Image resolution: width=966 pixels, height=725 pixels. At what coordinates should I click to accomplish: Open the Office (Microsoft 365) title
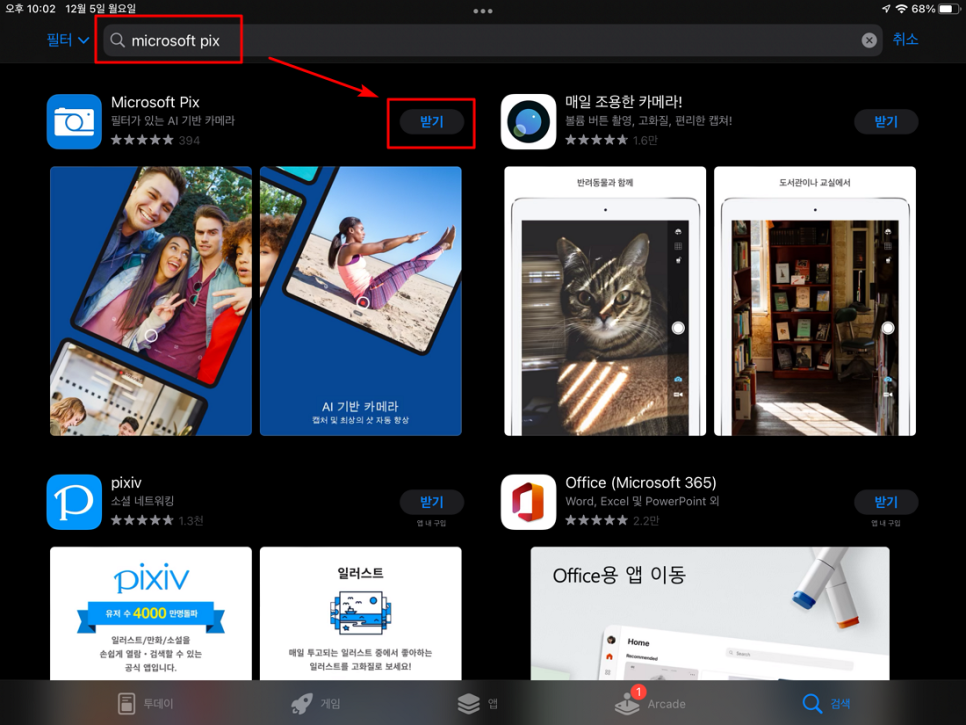[x=641, y=482]
